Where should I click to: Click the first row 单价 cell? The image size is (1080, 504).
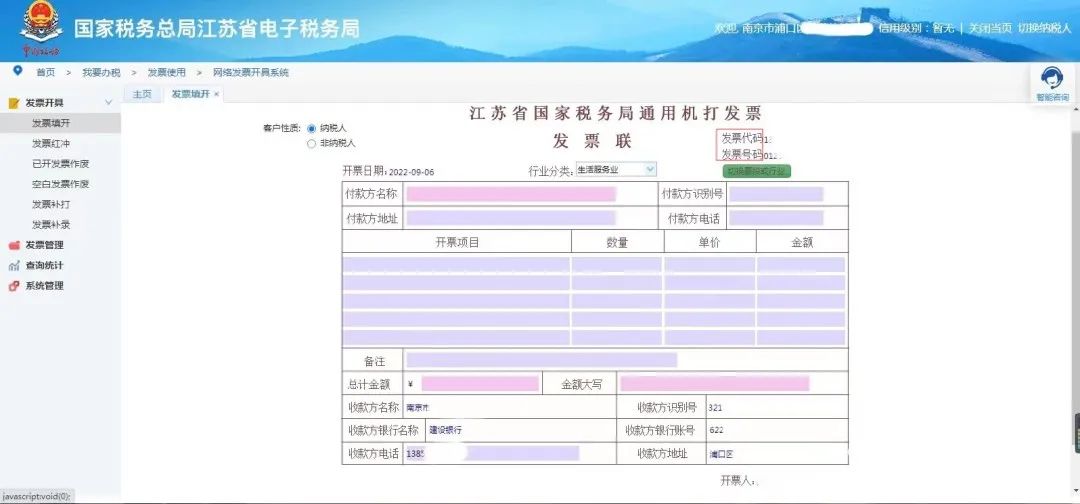[709, 265]
